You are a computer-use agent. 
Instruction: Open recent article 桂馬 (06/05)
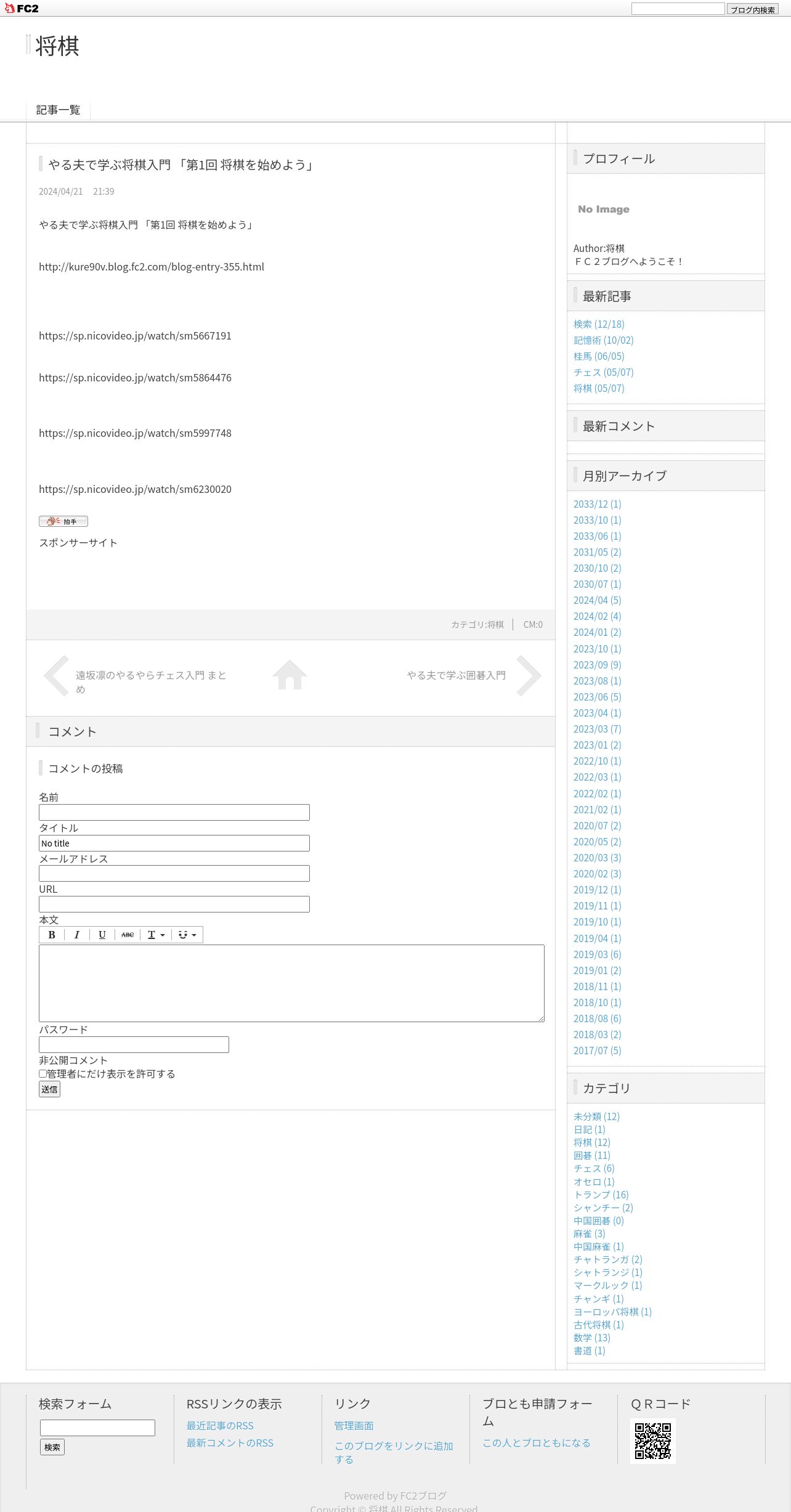599,356
